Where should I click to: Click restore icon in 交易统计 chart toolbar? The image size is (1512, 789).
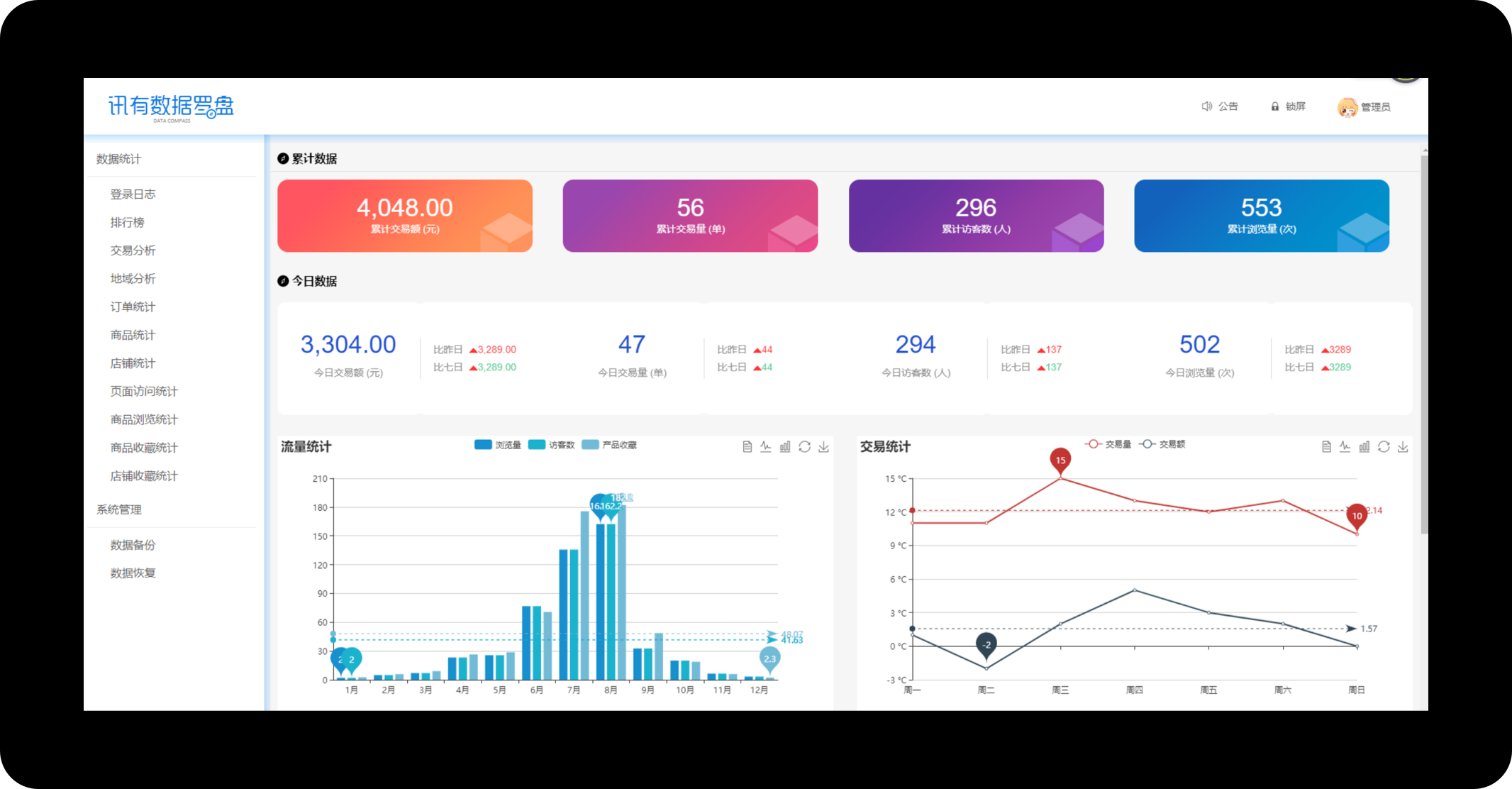1384,446
